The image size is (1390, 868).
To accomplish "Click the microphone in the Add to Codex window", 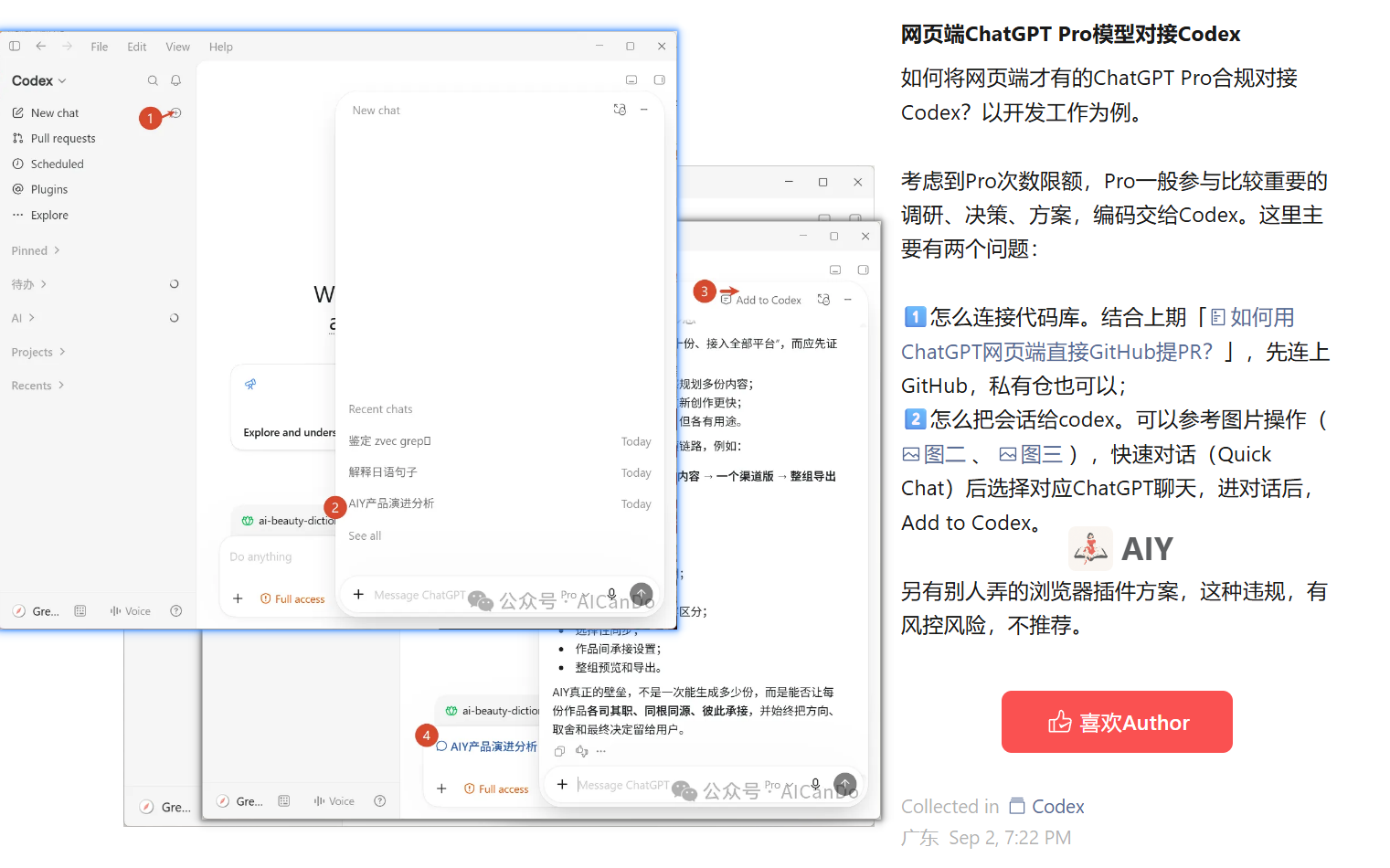I will point(815,784).
